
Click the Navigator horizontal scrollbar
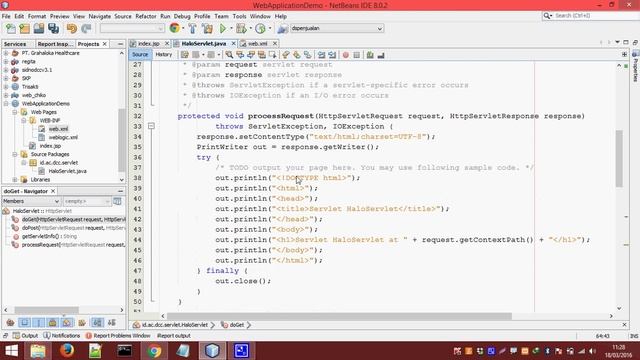(47, 310)
